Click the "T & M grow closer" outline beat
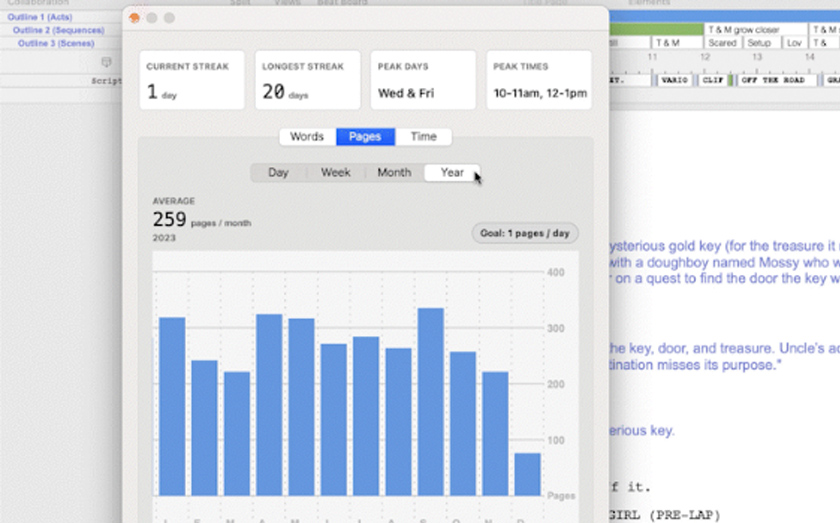 point(744,31)
